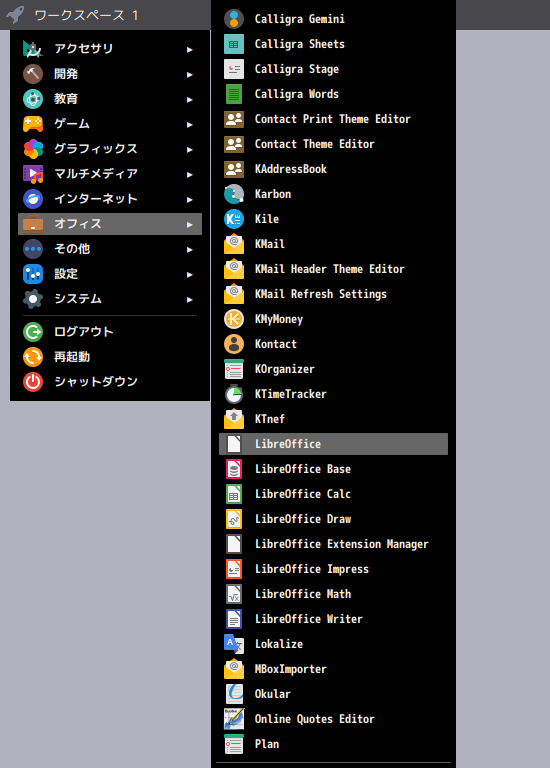Screen dimensions: 550x768
Task: Click the LibreOffice Draw yellow icon
Action: [234, 519]
